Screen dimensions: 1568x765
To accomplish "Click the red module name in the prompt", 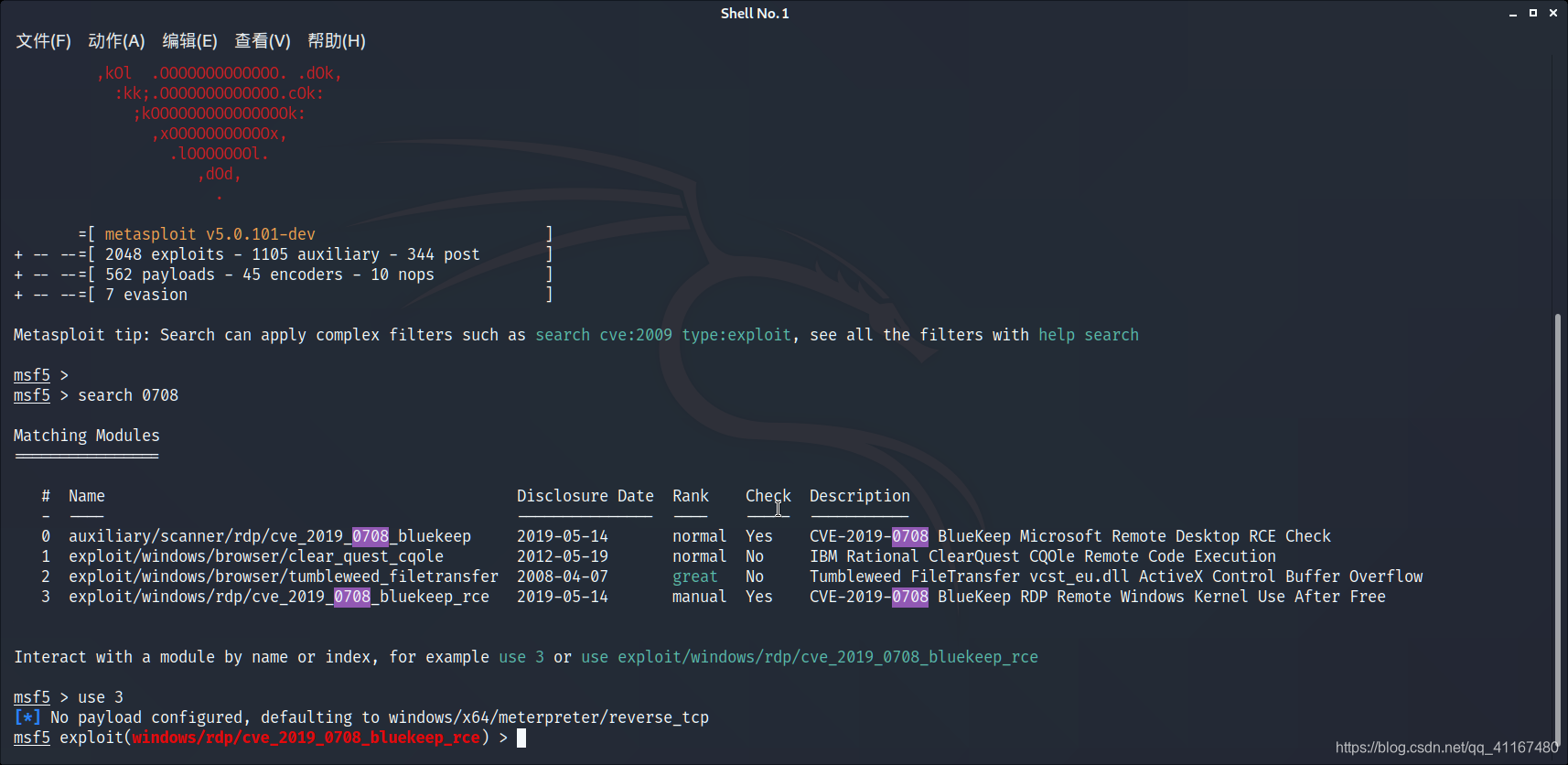I will [306, 738].
